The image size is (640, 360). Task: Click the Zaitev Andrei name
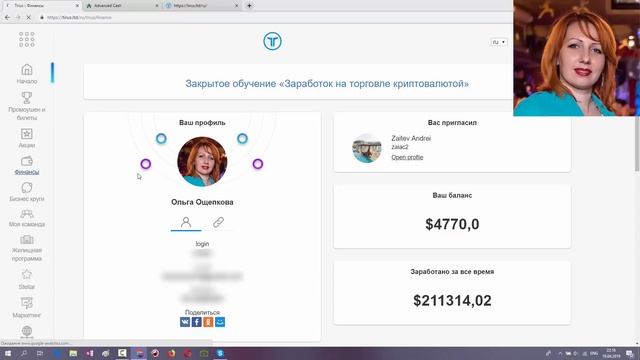point(411,138)
